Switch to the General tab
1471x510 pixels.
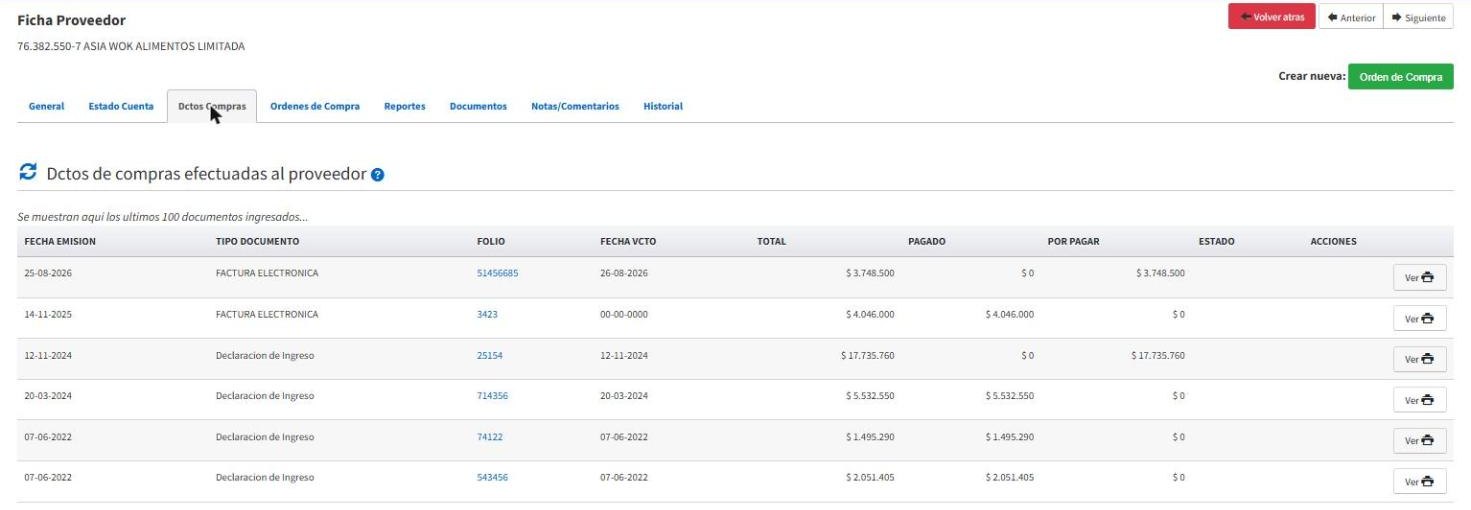tap(46, 106)
